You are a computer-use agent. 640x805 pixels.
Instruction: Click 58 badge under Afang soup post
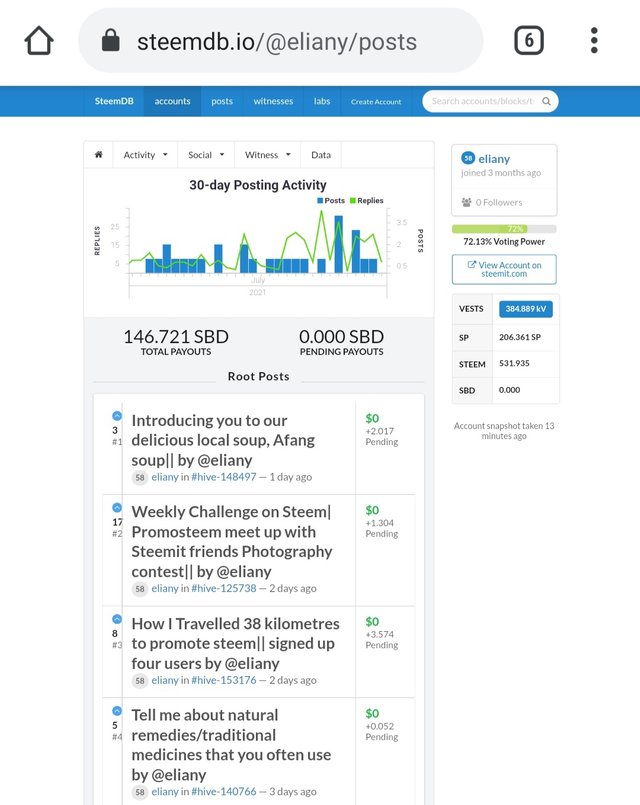(140, 477)
